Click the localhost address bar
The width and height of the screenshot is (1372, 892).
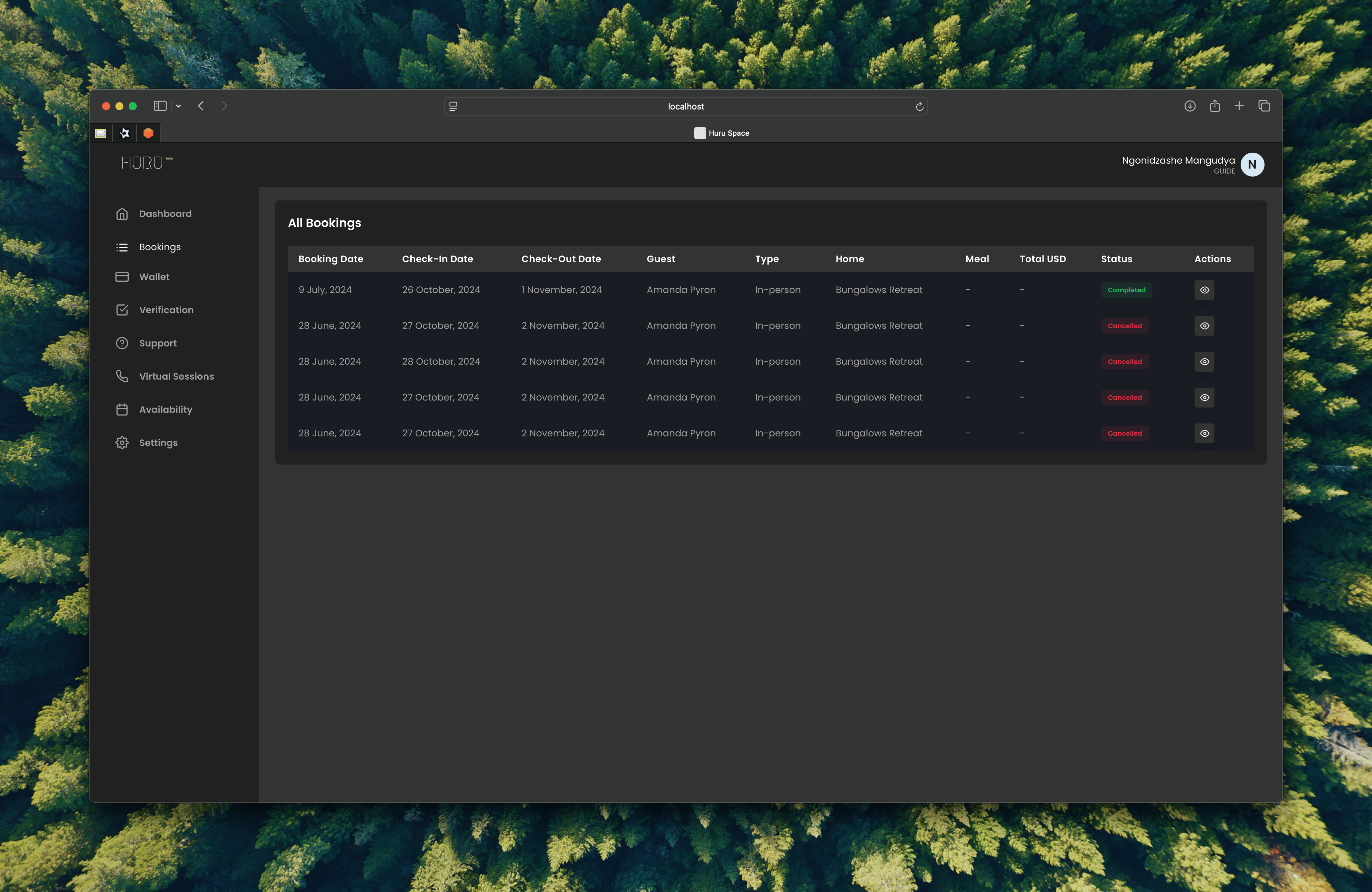685,106
